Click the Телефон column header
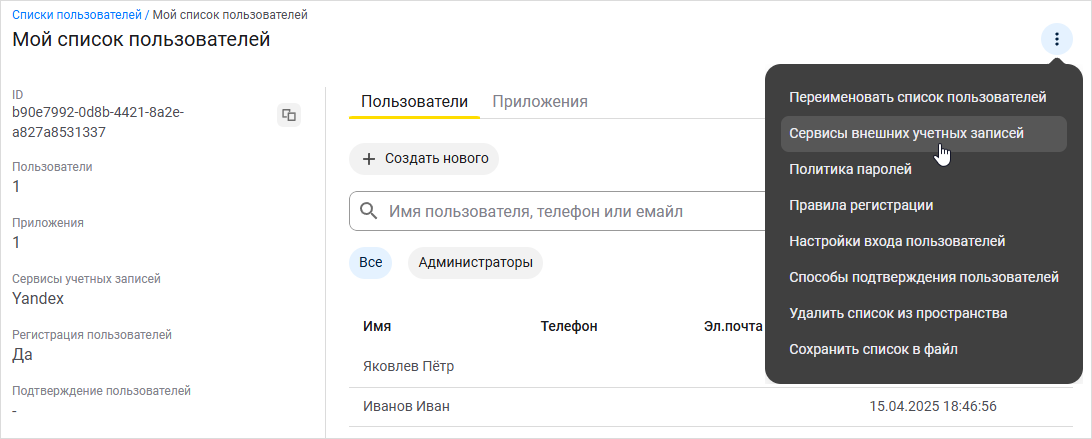Image resolution: width=1092 pixels, height=439 pixels. coord(569,326)
